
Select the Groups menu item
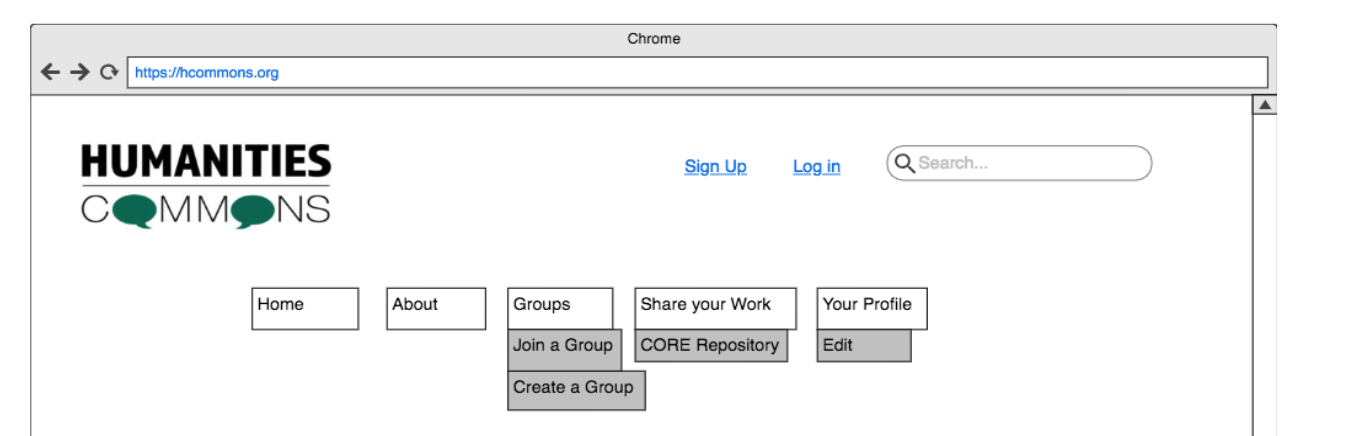[560, 309]
